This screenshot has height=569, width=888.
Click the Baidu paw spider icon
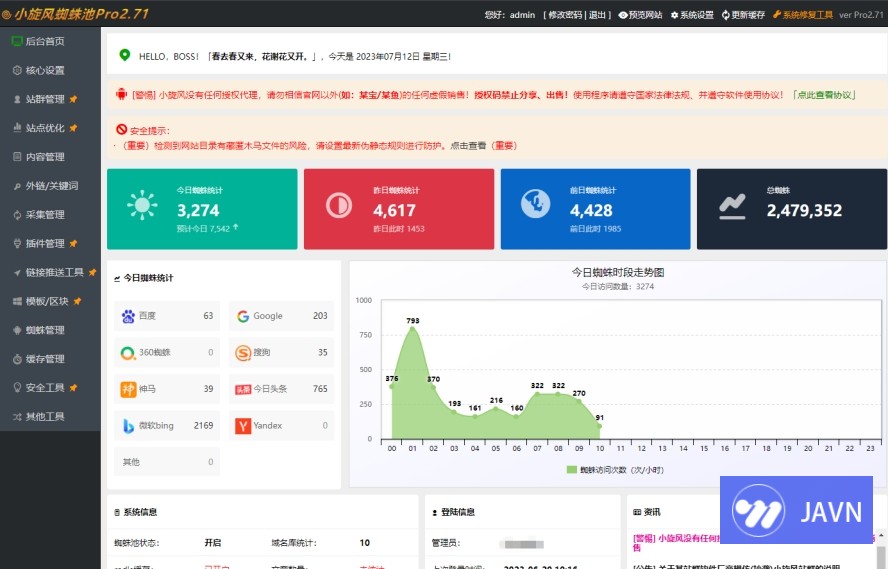[x=128, y=316]
